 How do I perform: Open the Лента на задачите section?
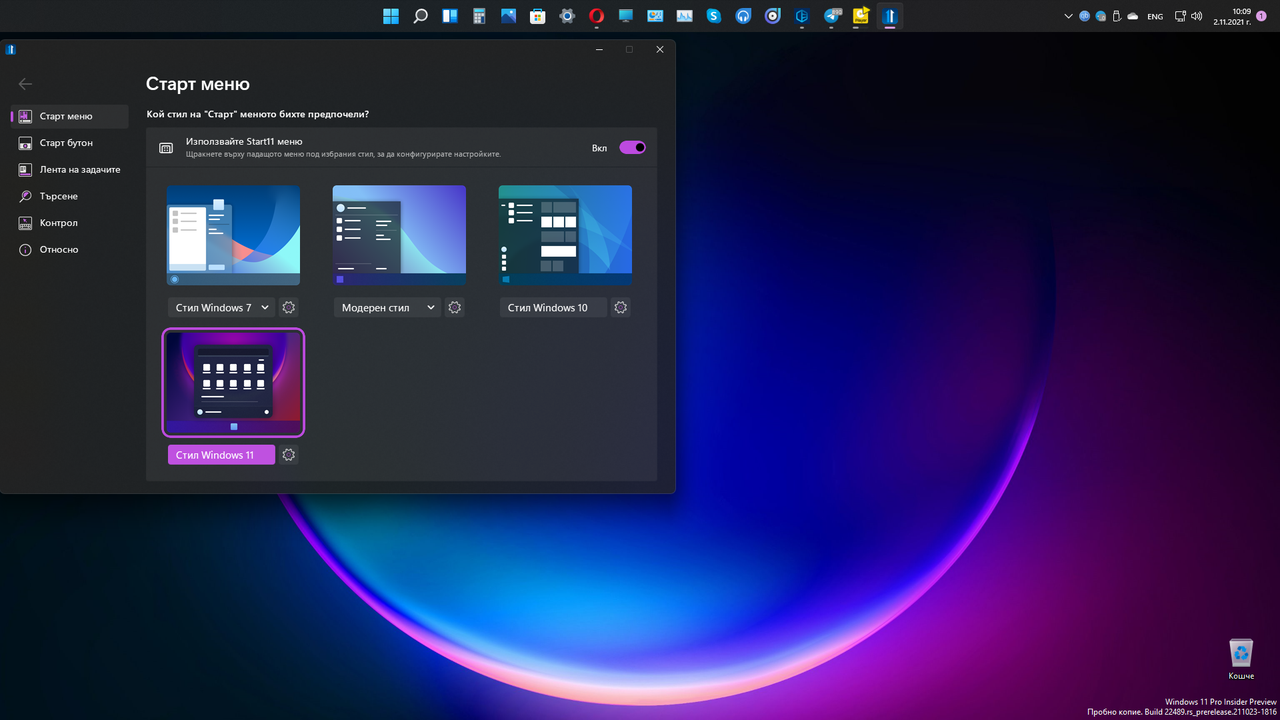[70, 170]
